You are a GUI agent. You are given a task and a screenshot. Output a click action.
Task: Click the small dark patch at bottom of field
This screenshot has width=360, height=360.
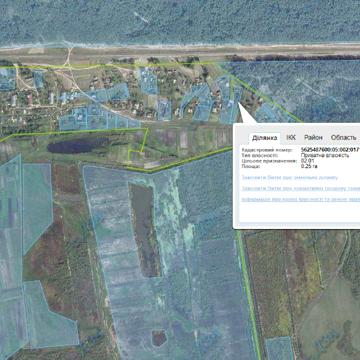(x=159, y=338)
